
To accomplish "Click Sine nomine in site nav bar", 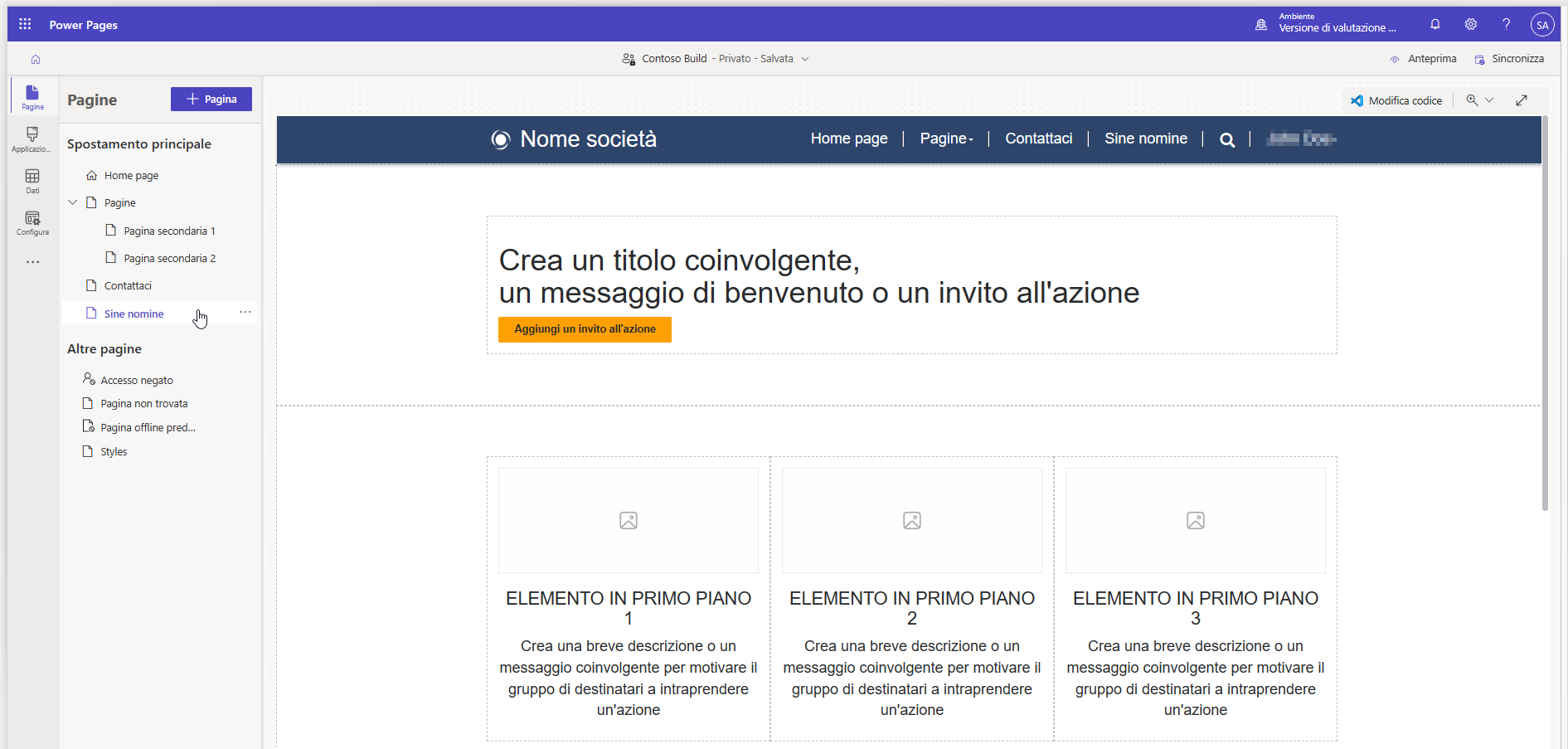I will [1146, 139].
